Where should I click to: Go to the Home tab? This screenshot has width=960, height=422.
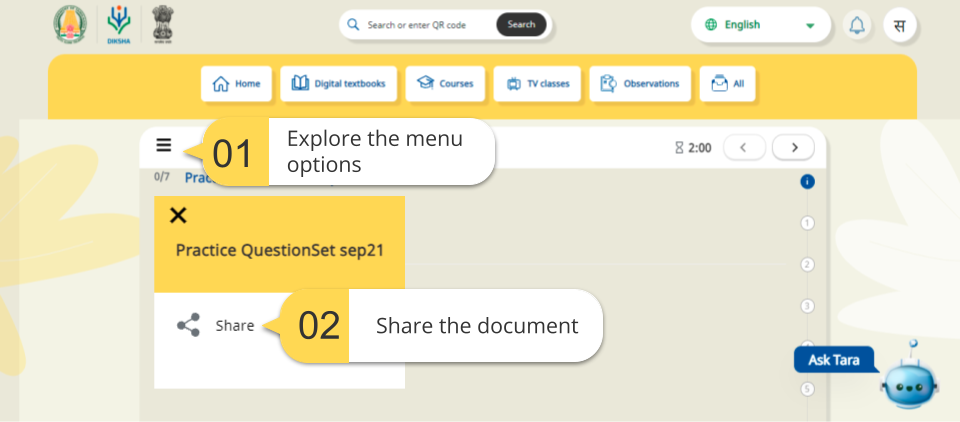[x=236, y=84]
